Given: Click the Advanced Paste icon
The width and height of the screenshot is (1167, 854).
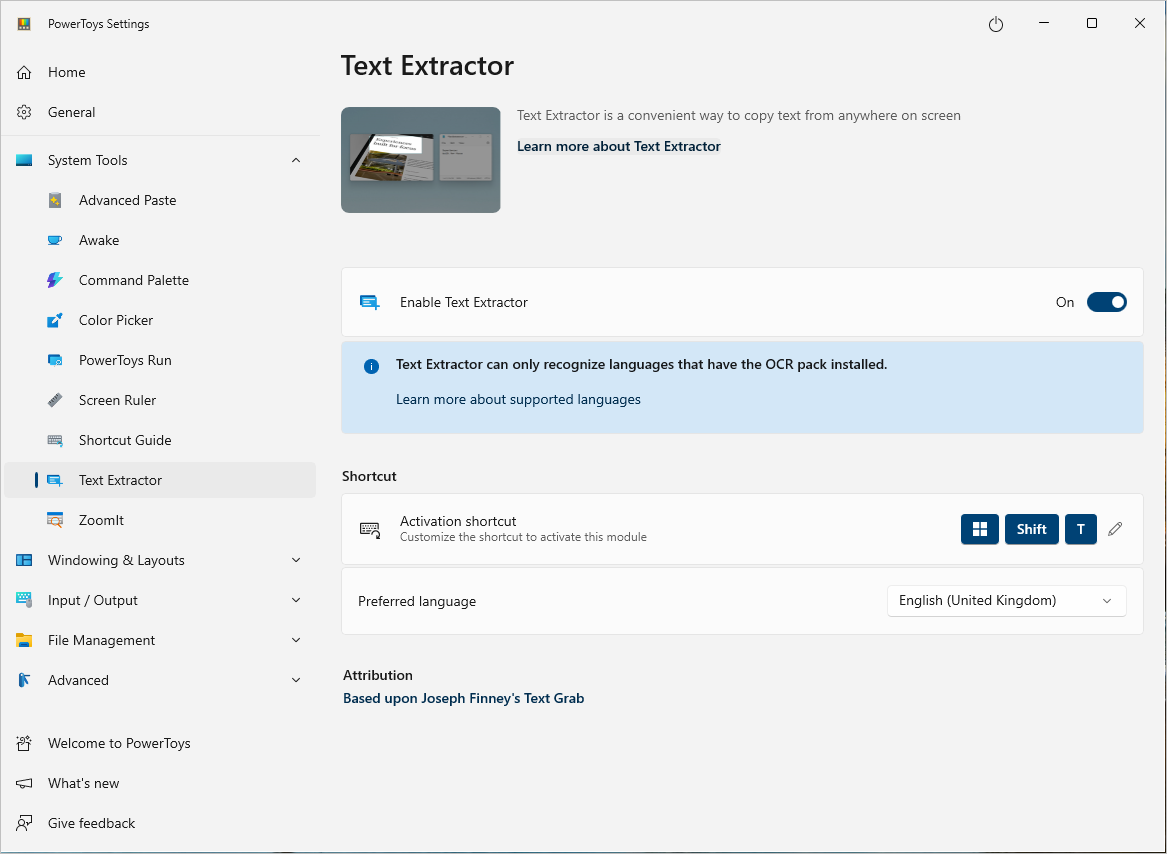Looking at the screenshot, I should coord(55,200).
